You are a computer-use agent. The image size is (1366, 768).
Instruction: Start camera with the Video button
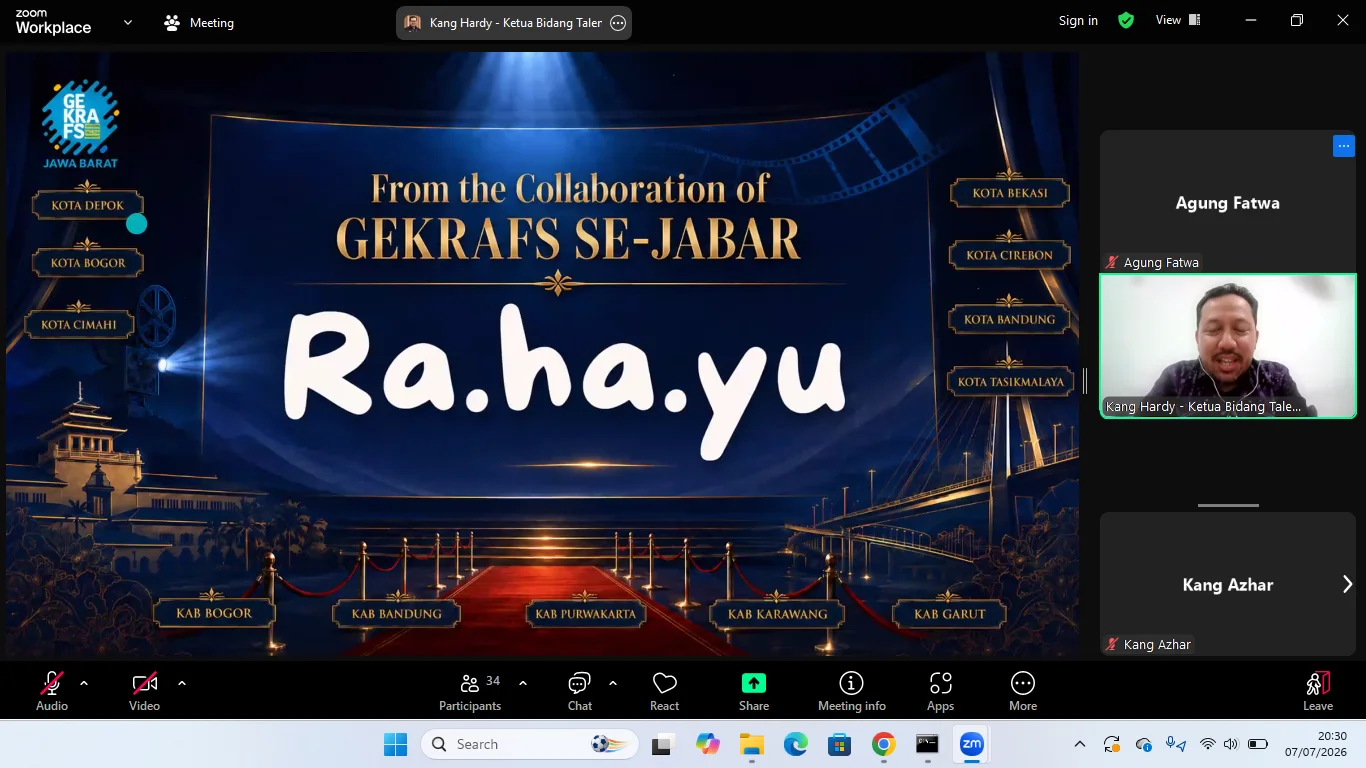(144, 691)
